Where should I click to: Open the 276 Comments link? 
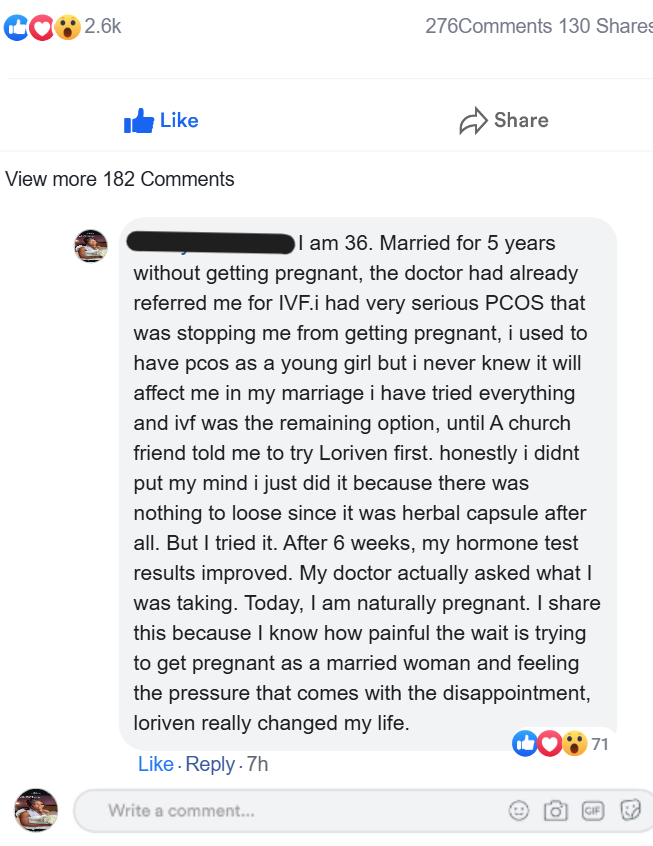(488, 27)
